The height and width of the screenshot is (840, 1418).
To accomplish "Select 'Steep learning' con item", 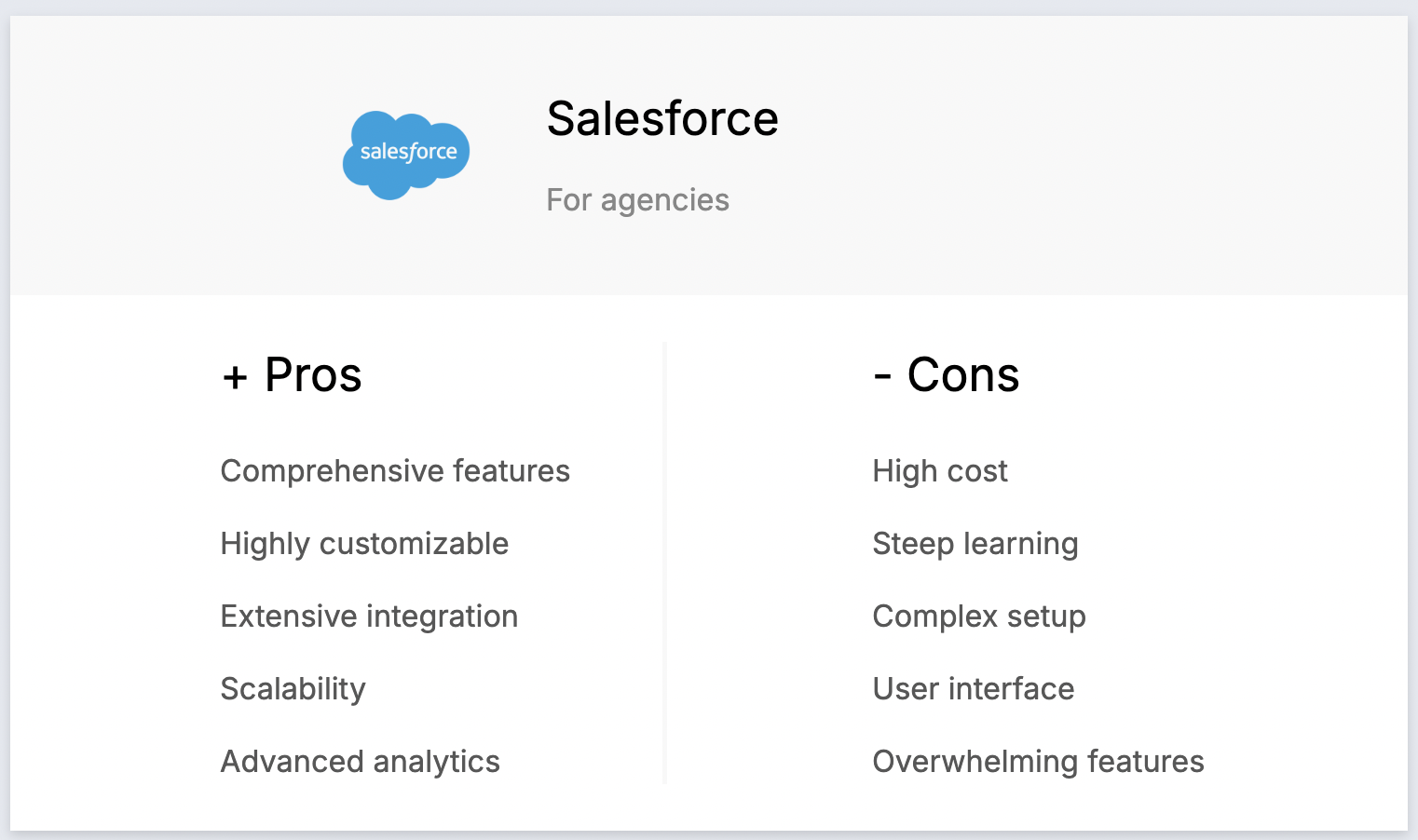I will tap(975, 544).
